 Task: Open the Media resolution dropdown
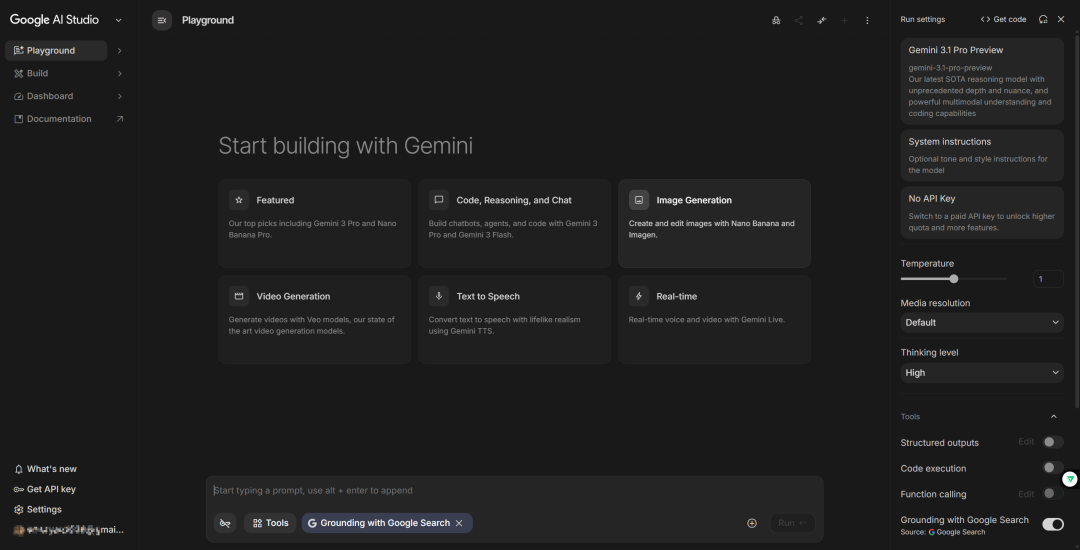[981, 323]
